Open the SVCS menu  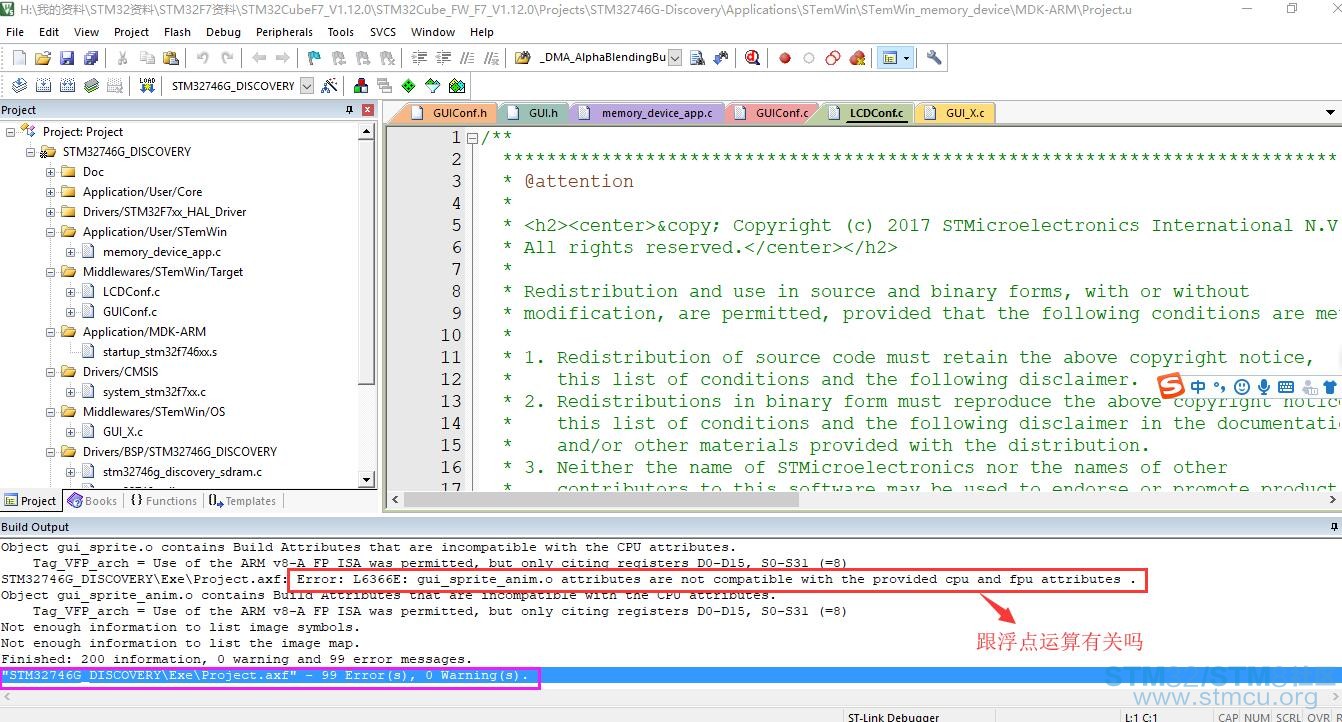pyautogui.click(x=383, y=32)
